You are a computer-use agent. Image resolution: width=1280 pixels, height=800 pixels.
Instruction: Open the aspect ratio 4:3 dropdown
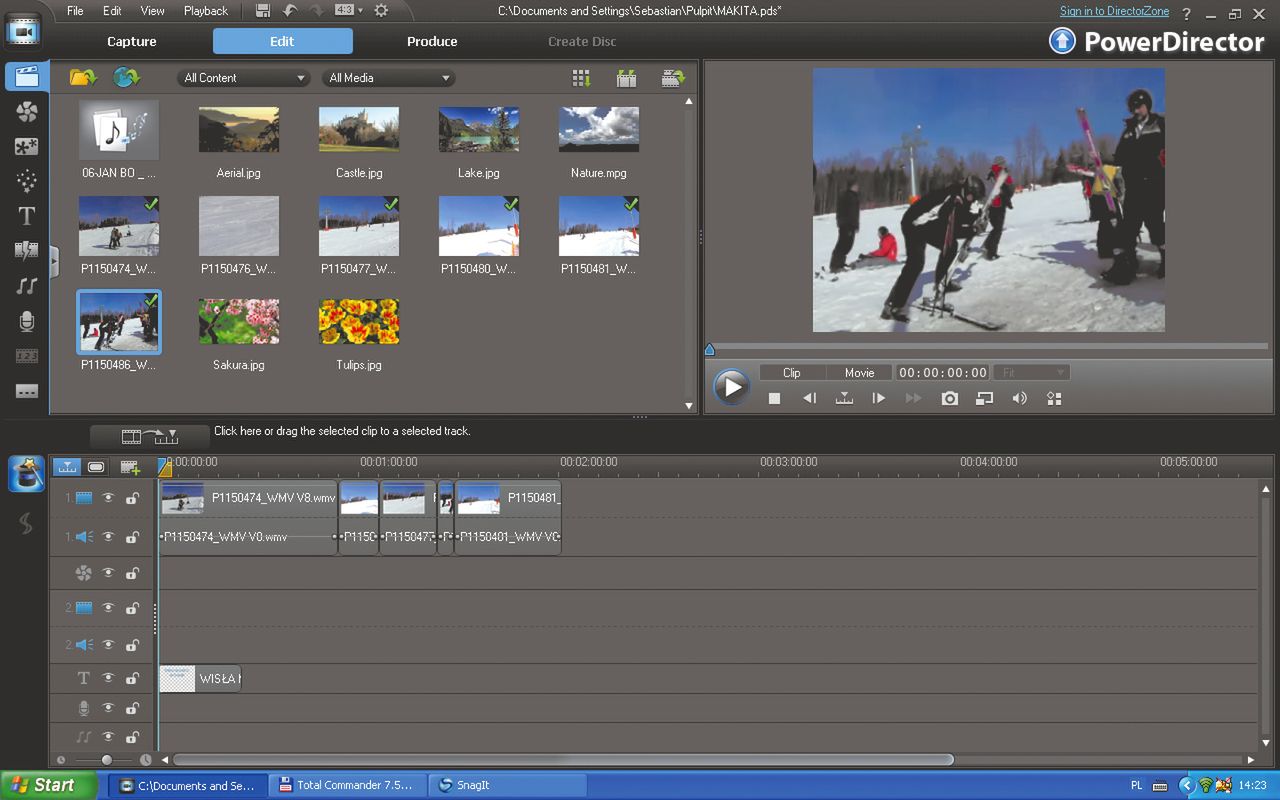(346, 11)
